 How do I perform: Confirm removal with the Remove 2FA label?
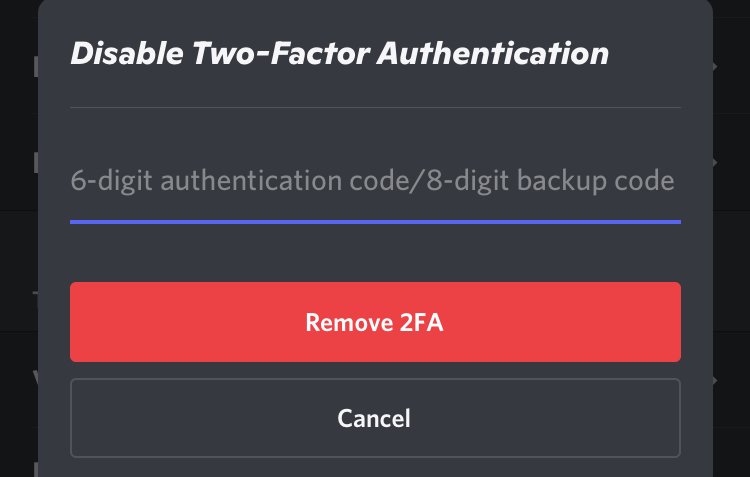375,322
